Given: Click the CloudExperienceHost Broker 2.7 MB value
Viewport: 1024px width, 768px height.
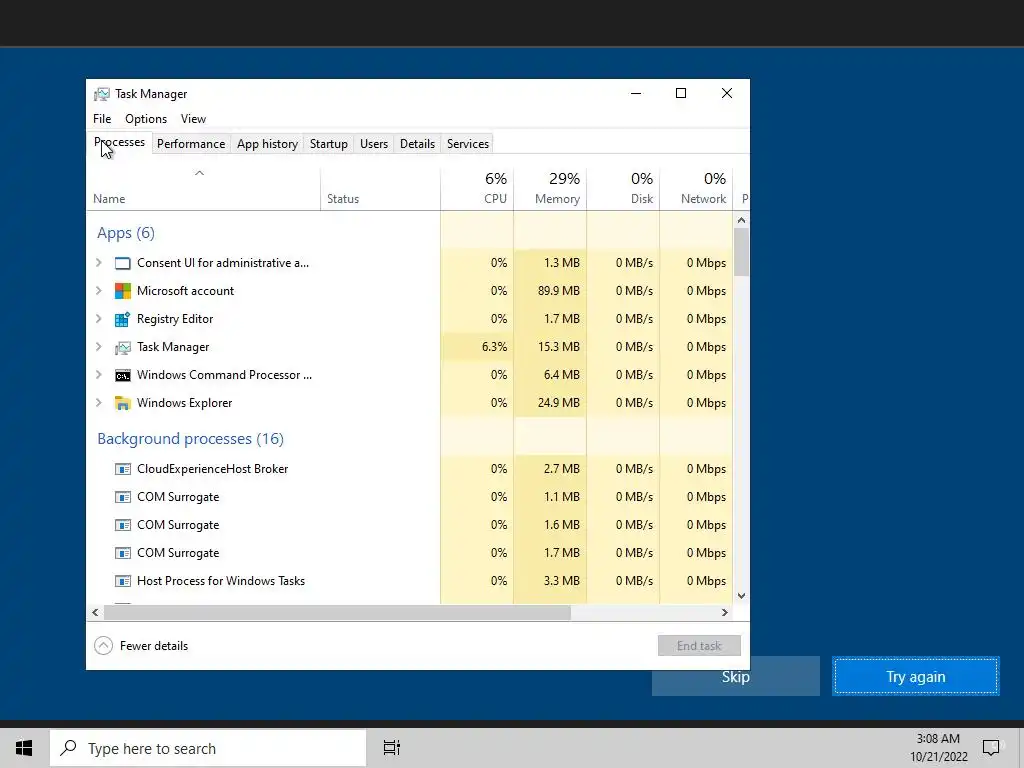Looking at the screenshot, I should click(561, 469).
